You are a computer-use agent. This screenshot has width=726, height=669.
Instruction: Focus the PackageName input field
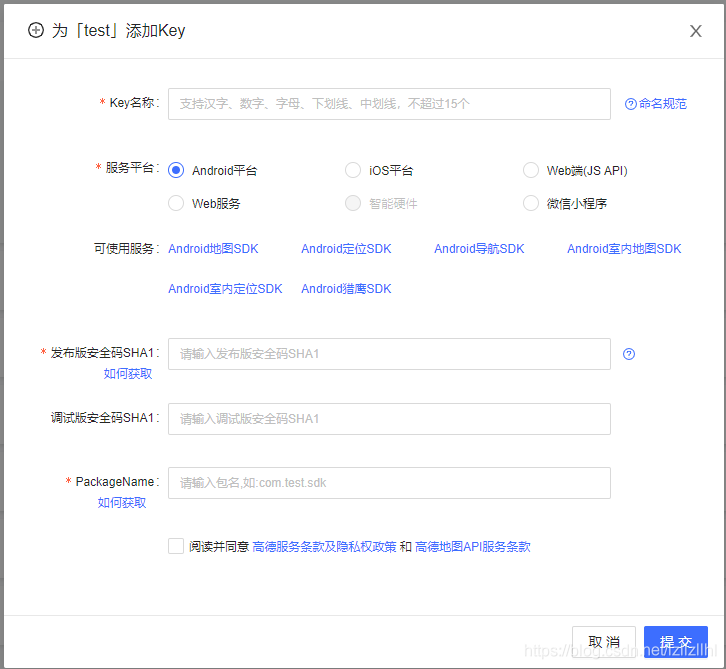click(389, 483)
